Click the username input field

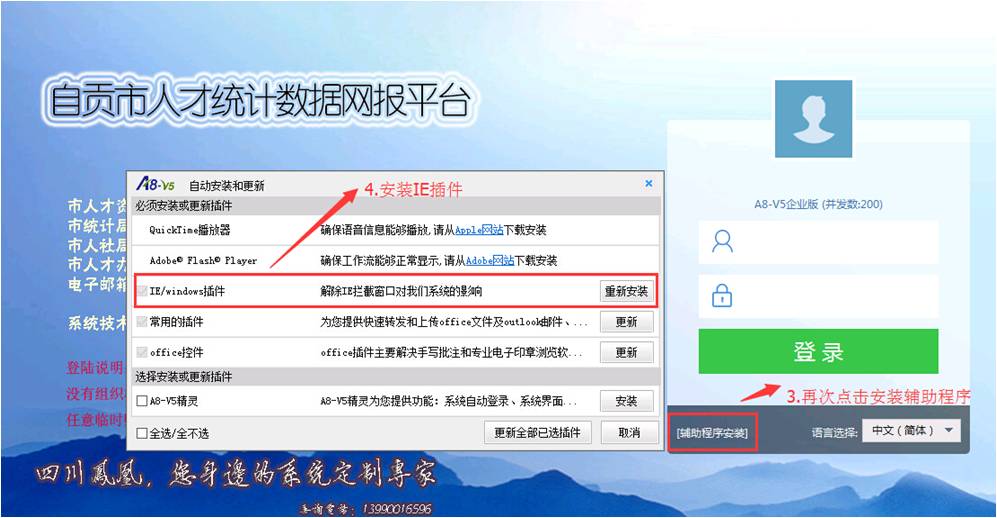[818, 242]
